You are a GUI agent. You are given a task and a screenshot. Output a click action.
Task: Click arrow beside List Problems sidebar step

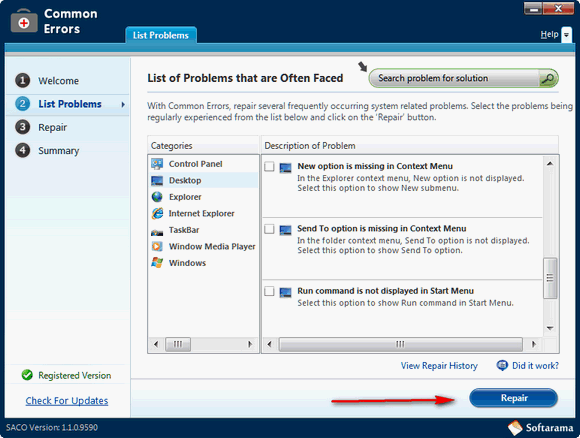click(123, 104)
